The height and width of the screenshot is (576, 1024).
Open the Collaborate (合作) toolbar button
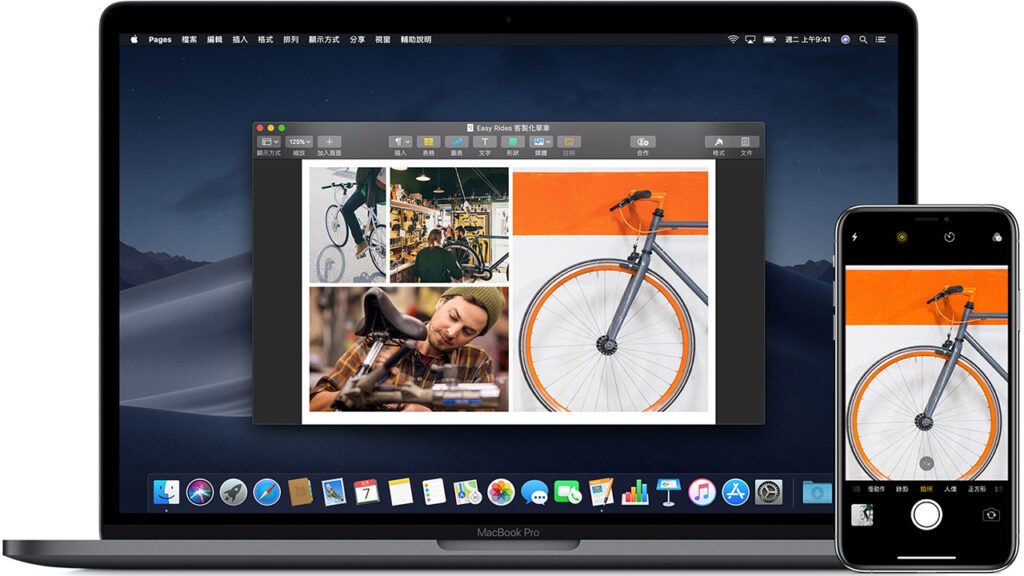pyautogui.click(x=642, y=142)
